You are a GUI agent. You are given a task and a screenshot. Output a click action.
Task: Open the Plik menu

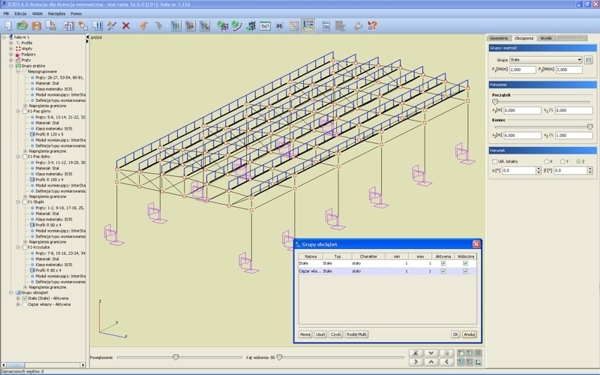point(6,13)
